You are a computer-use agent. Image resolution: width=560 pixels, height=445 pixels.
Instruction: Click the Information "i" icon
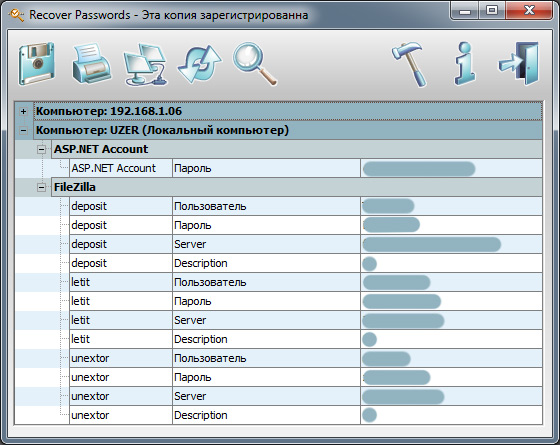point(465,64)
